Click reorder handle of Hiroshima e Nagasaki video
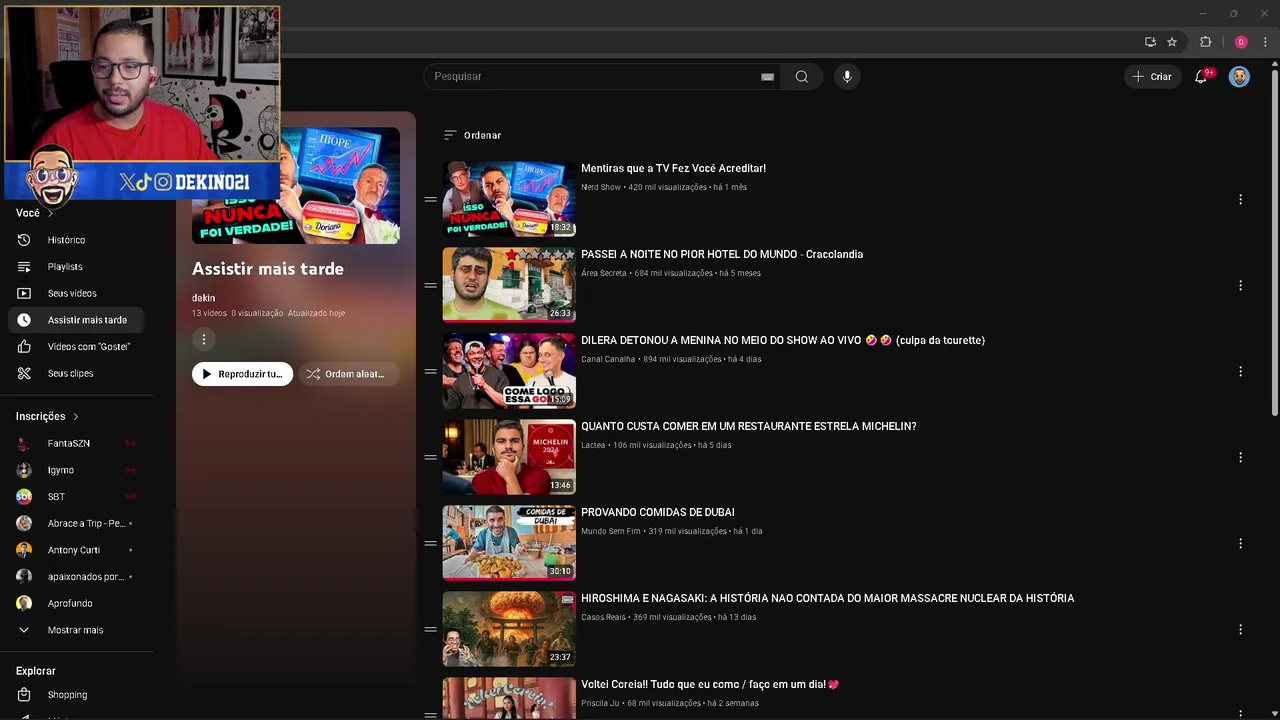Screen dimensions: 1280x720 [x=430, y=630]
